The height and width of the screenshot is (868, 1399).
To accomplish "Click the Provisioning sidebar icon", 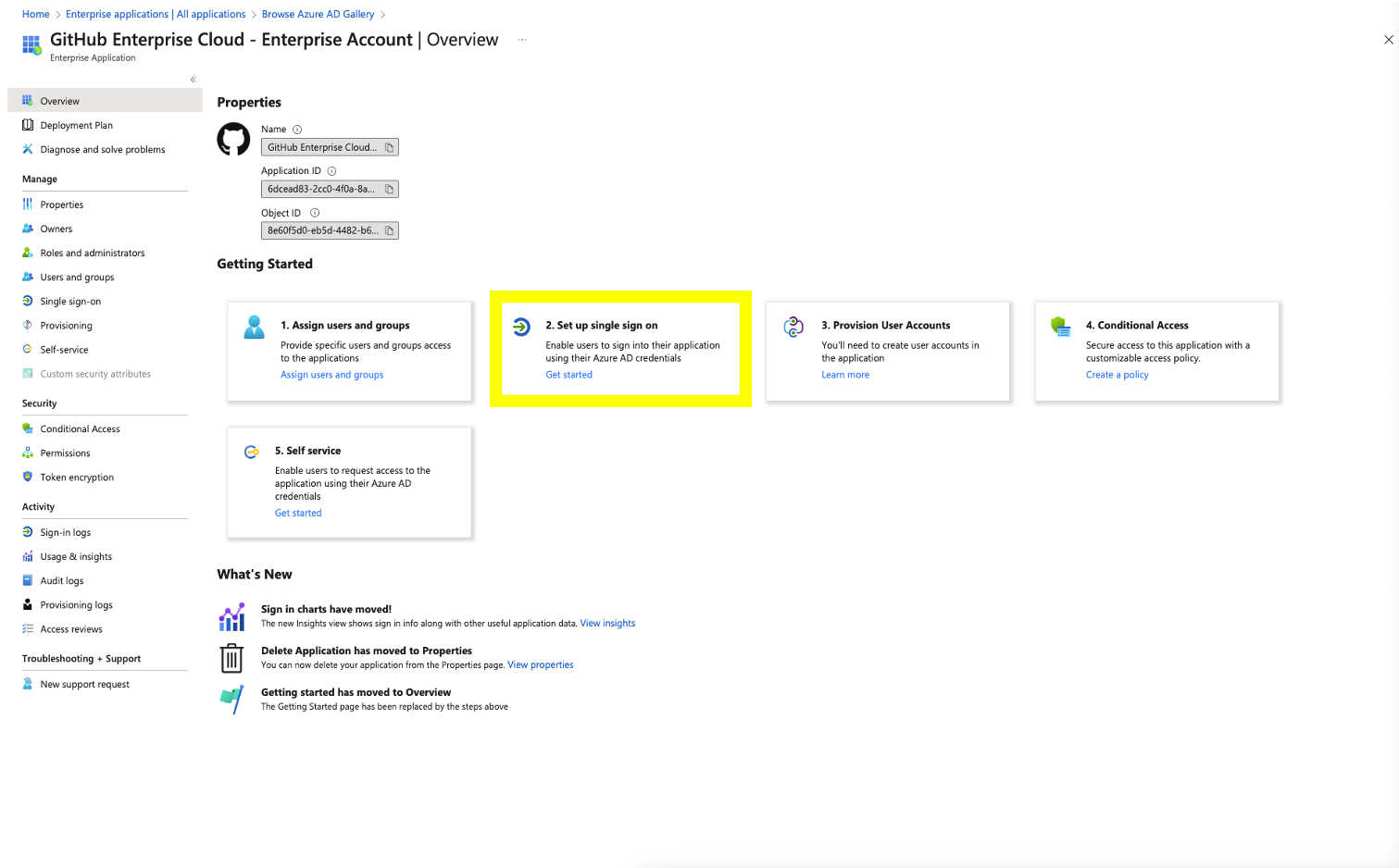I will click(x=28, y=325).
